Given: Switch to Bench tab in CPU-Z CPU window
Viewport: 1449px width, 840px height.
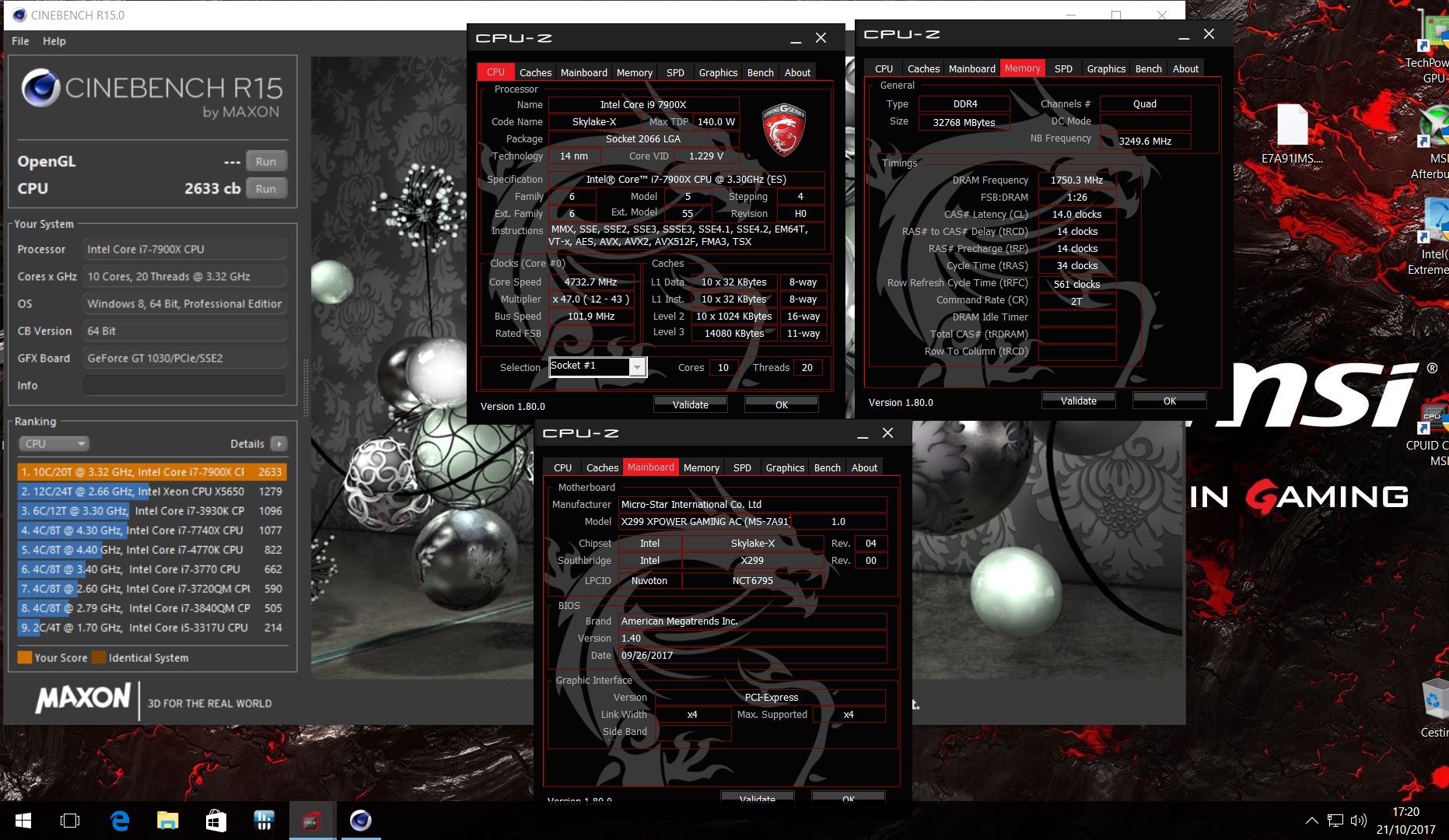Looking at the screenshot, I should click(x=760, y=72).
